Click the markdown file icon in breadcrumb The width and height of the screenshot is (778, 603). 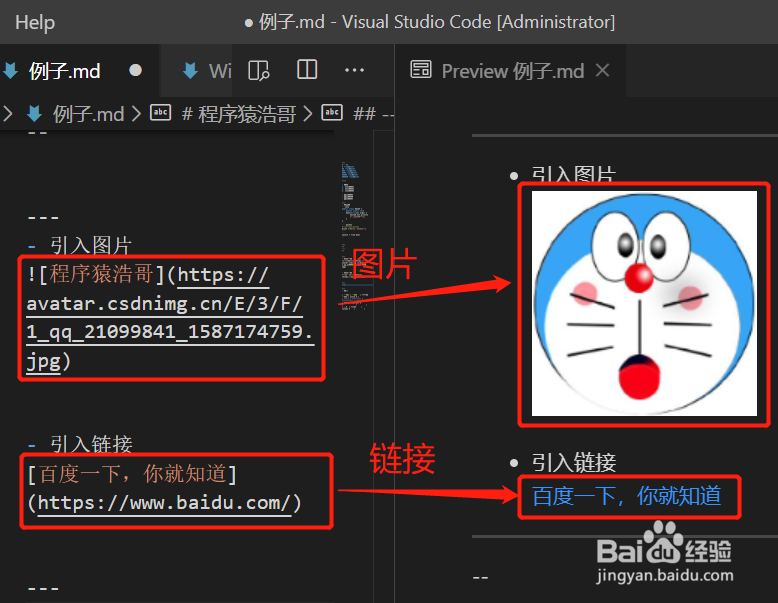click(x=34, y=114)
